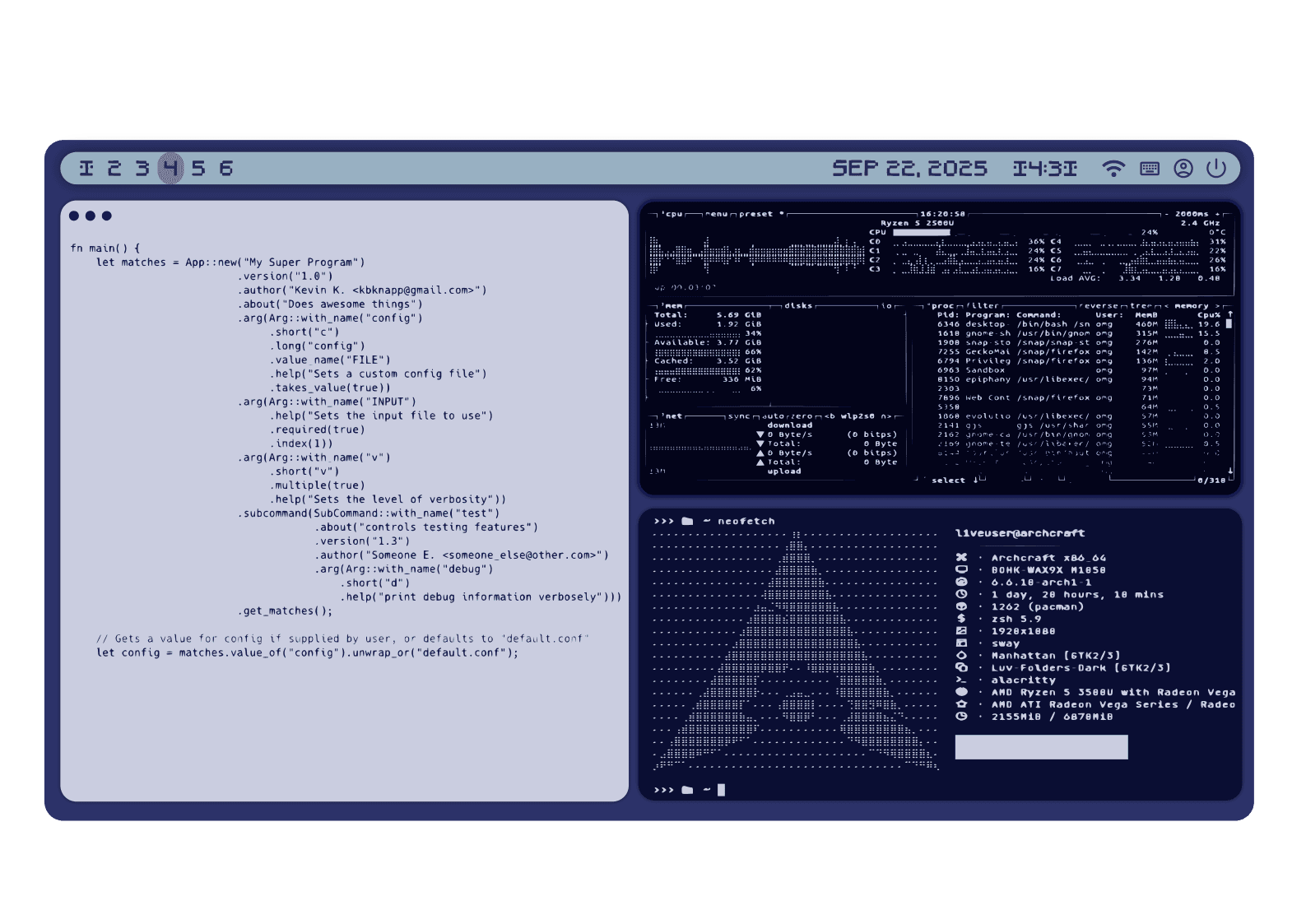Screen dimensions: 1306x924
Task: Decrease the update interval with minus before 2000ms
Action: click(x=1166, y=214)
